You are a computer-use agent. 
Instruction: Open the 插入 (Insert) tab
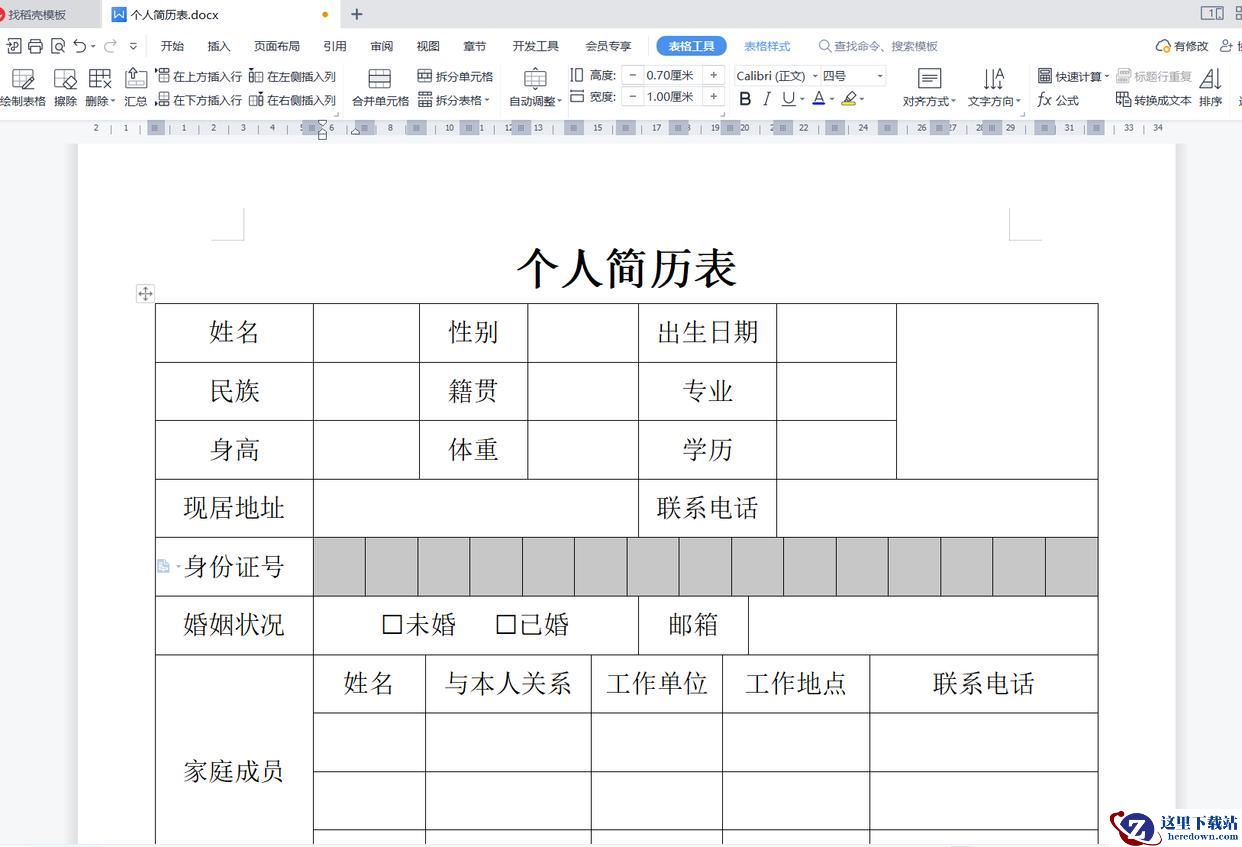click(219, 46)
